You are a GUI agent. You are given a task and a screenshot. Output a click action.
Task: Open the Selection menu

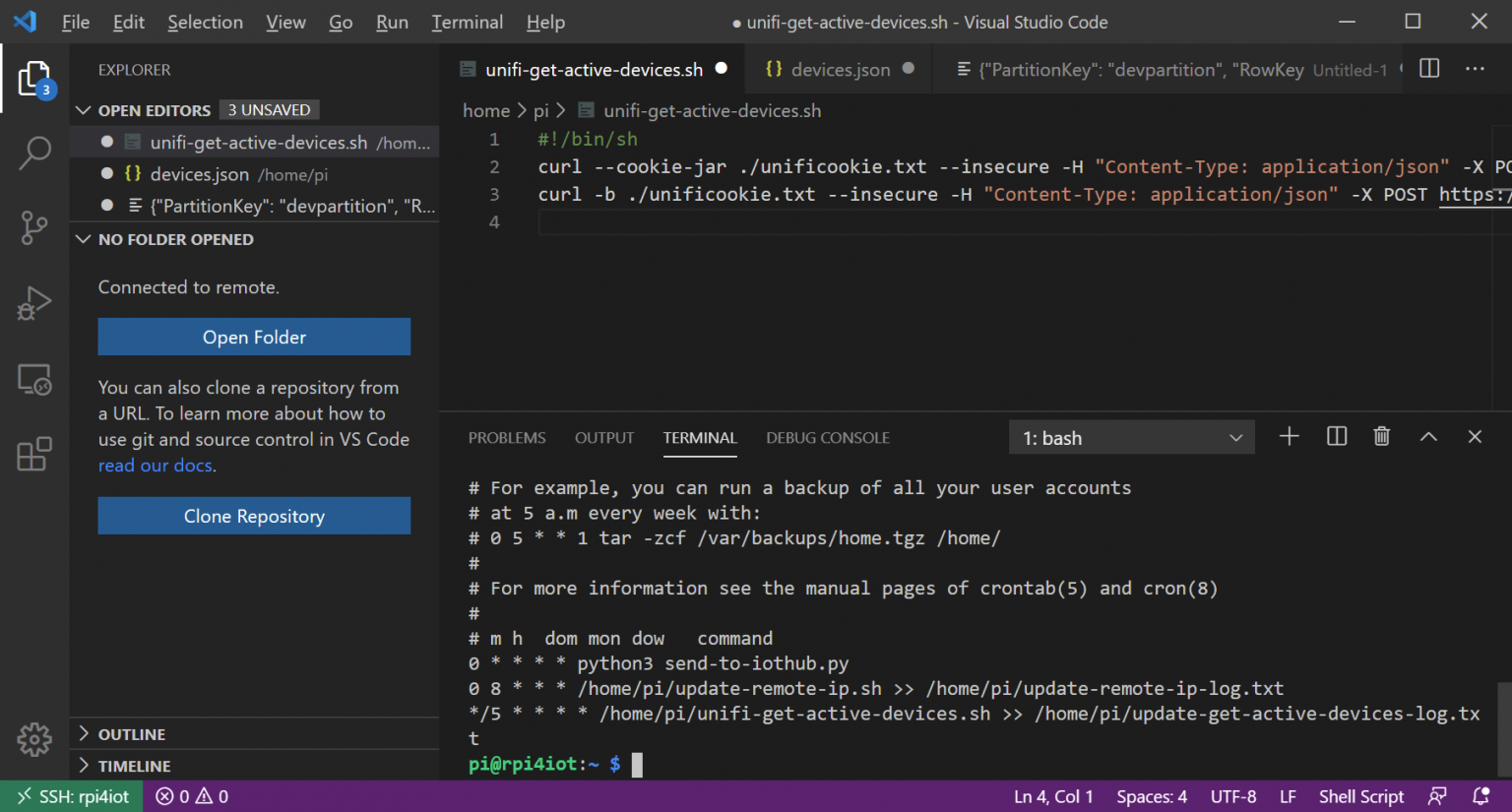(205, 22)
